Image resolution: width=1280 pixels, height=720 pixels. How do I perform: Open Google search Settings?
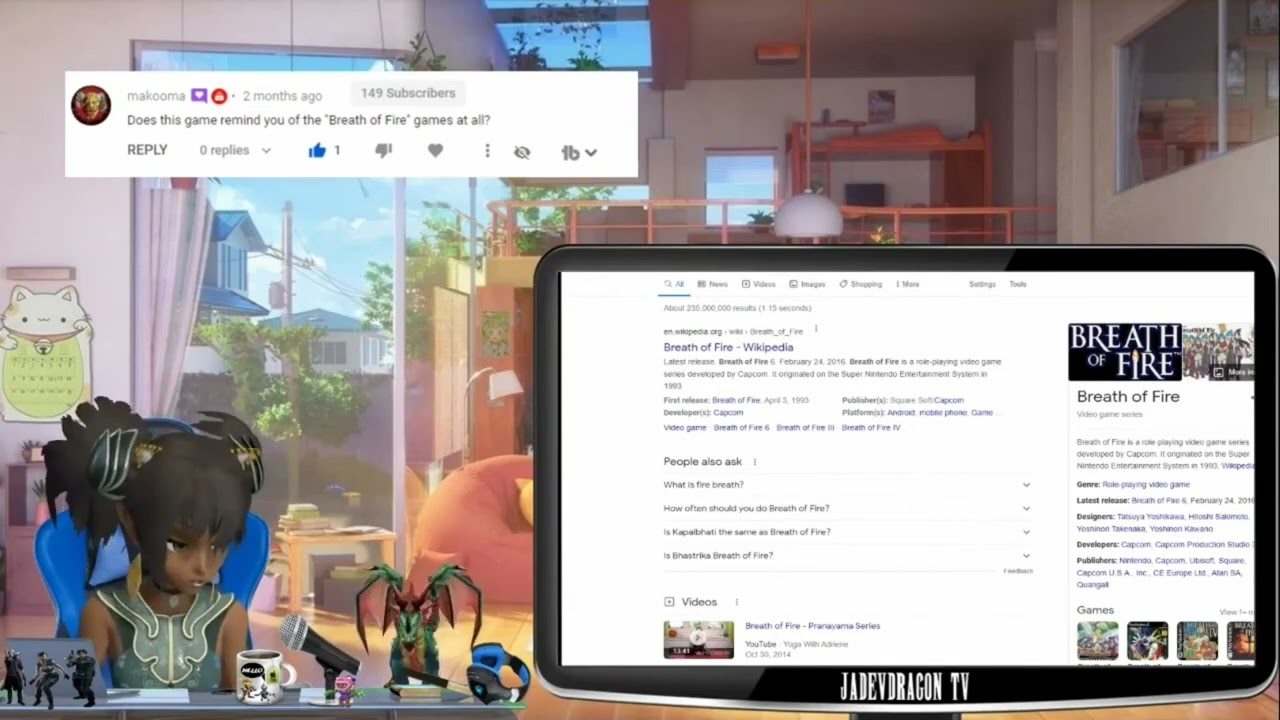pyautogui.click(x=982, y=284)
